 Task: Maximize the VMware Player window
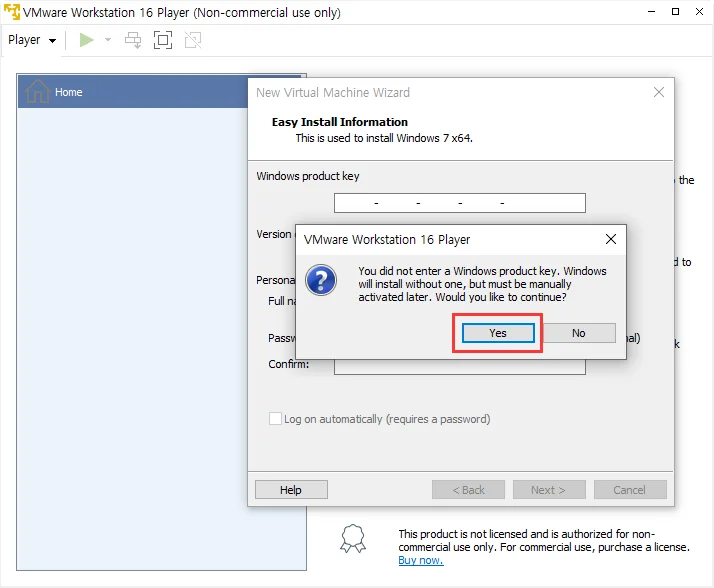coord(675,12)
